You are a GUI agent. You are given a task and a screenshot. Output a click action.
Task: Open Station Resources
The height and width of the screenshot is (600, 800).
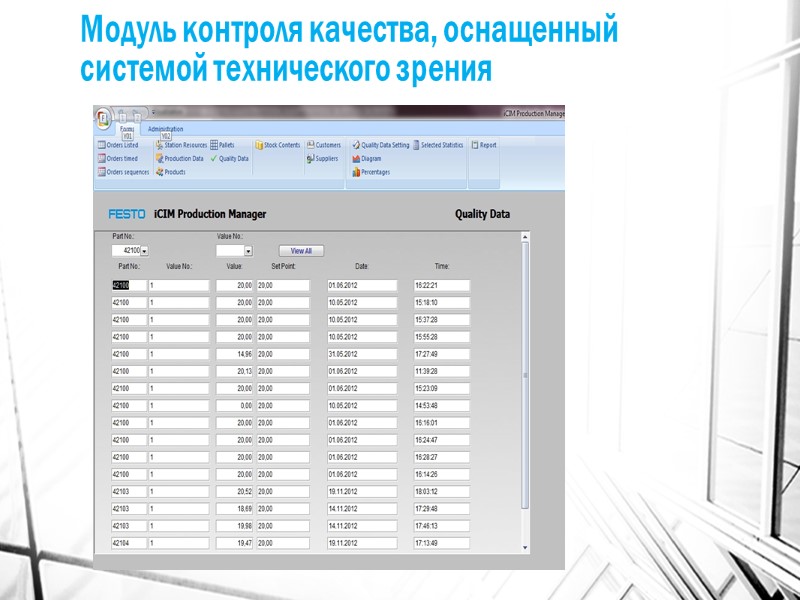pos(182,145)
